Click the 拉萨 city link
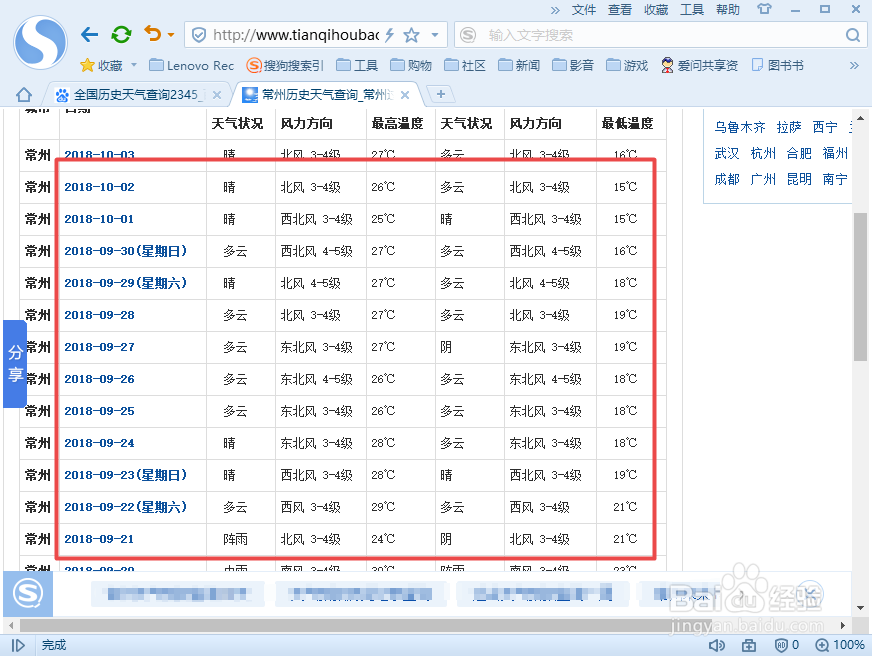Image resolution: width=872 pixels, height=656 pixels. click(789, 127)
